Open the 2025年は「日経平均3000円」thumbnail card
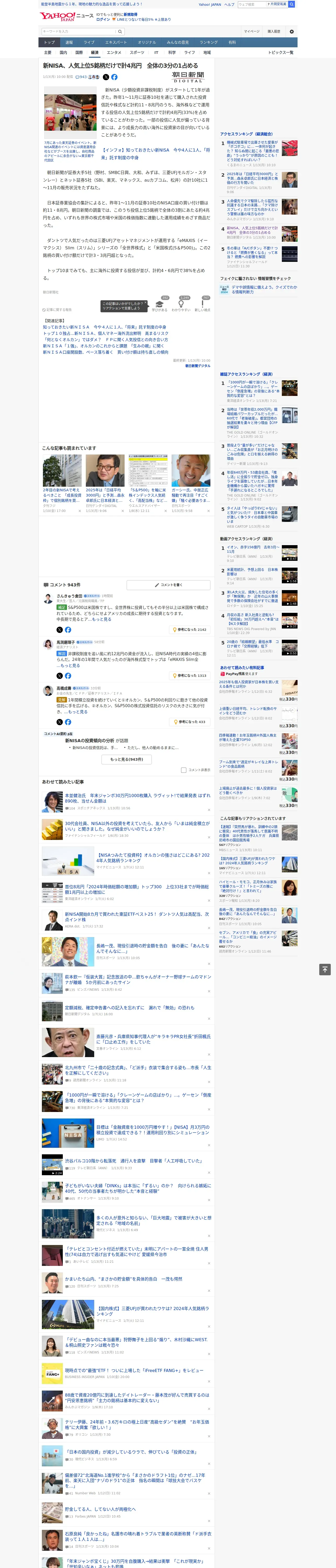This screenshot has width=336, height=1568. pos(105,484)
